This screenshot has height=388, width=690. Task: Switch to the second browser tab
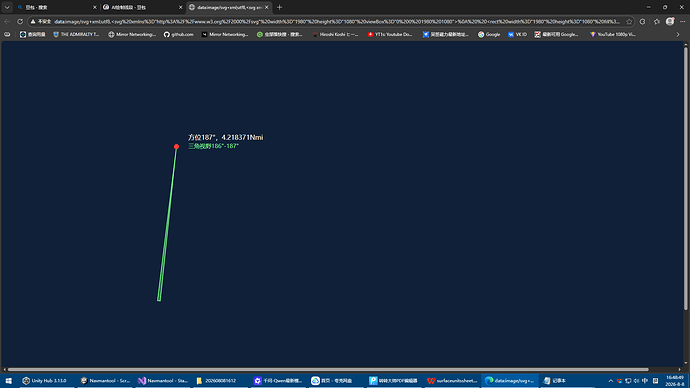[142, 7]
